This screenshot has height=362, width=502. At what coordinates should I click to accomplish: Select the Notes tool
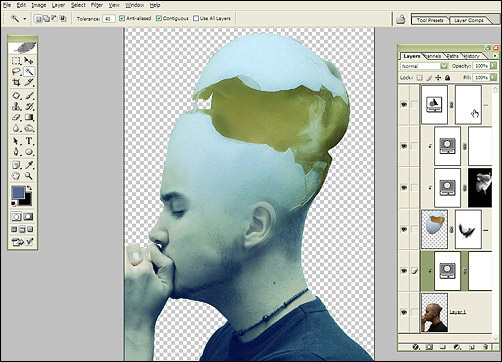[16, 165]
